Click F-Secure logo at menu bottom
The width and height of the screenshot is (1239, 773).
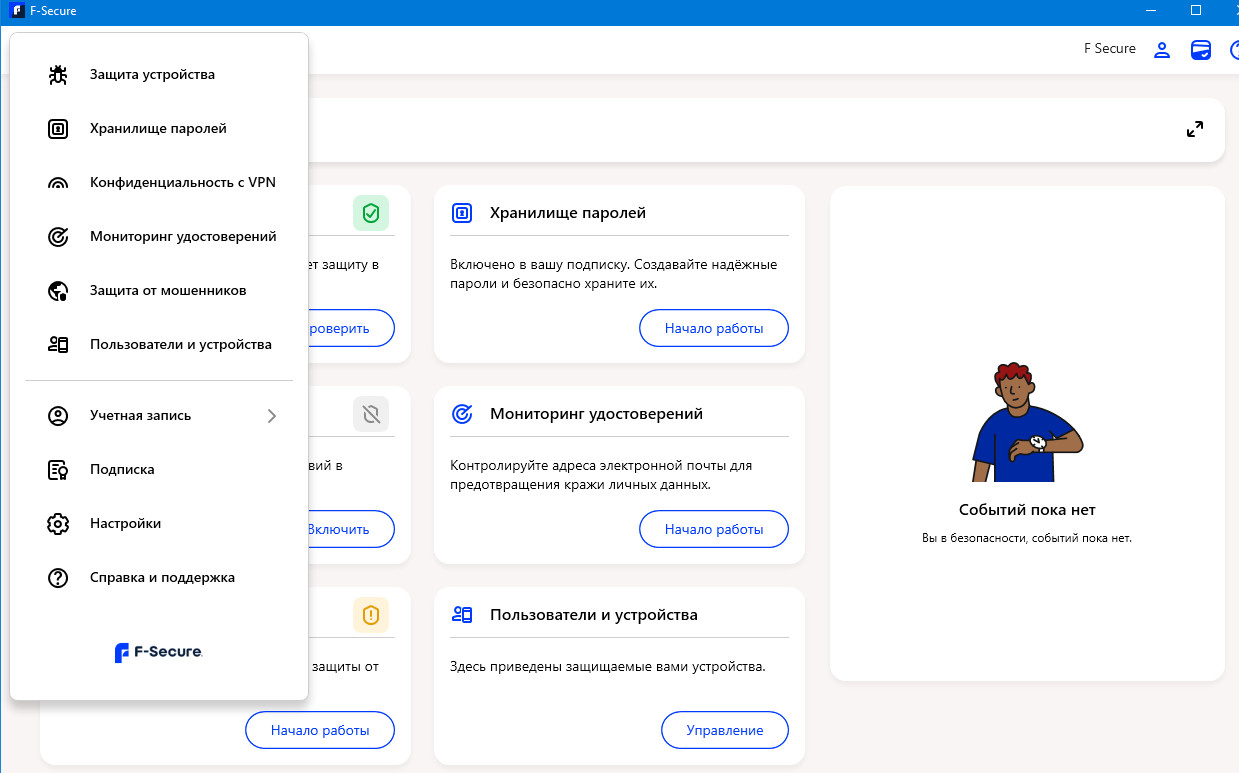[159, 652]
